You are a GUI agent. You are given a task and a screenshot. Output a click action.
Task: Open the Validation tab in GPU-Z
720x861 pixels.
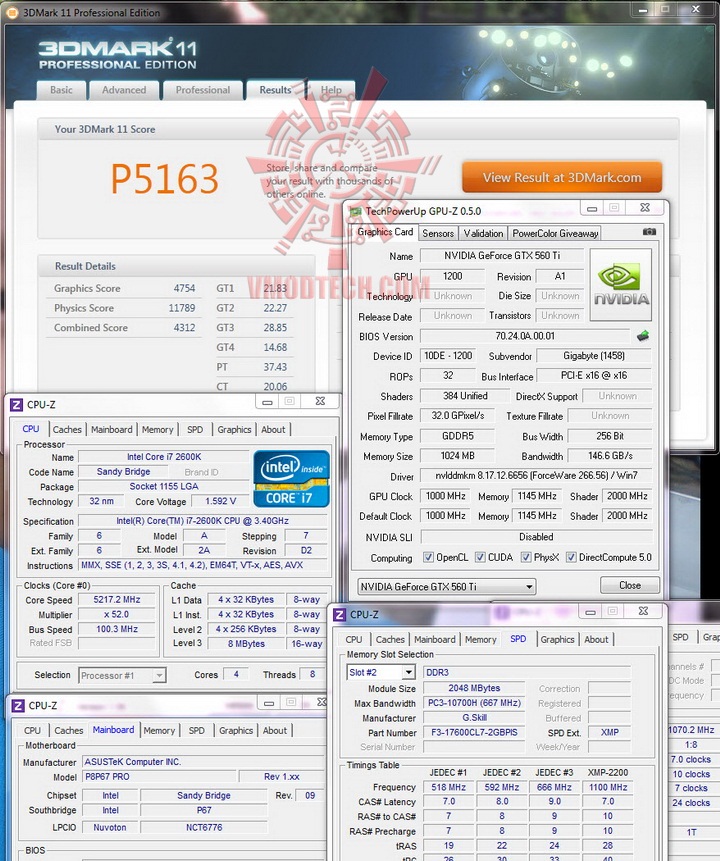pyautogui.click(x=483, y=233)
